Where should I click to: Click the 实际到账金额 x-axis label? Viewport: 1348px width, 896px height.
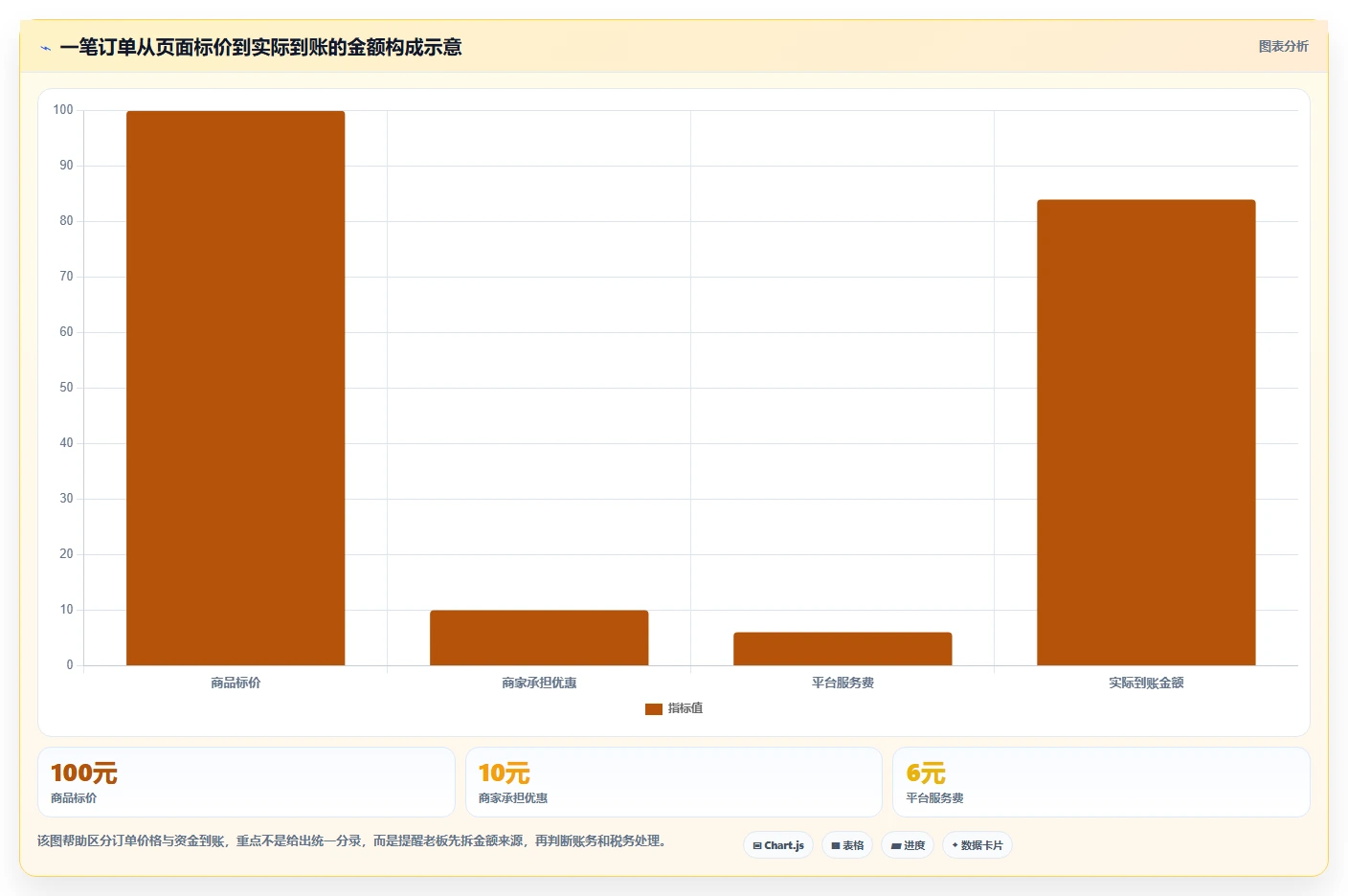1146,683
